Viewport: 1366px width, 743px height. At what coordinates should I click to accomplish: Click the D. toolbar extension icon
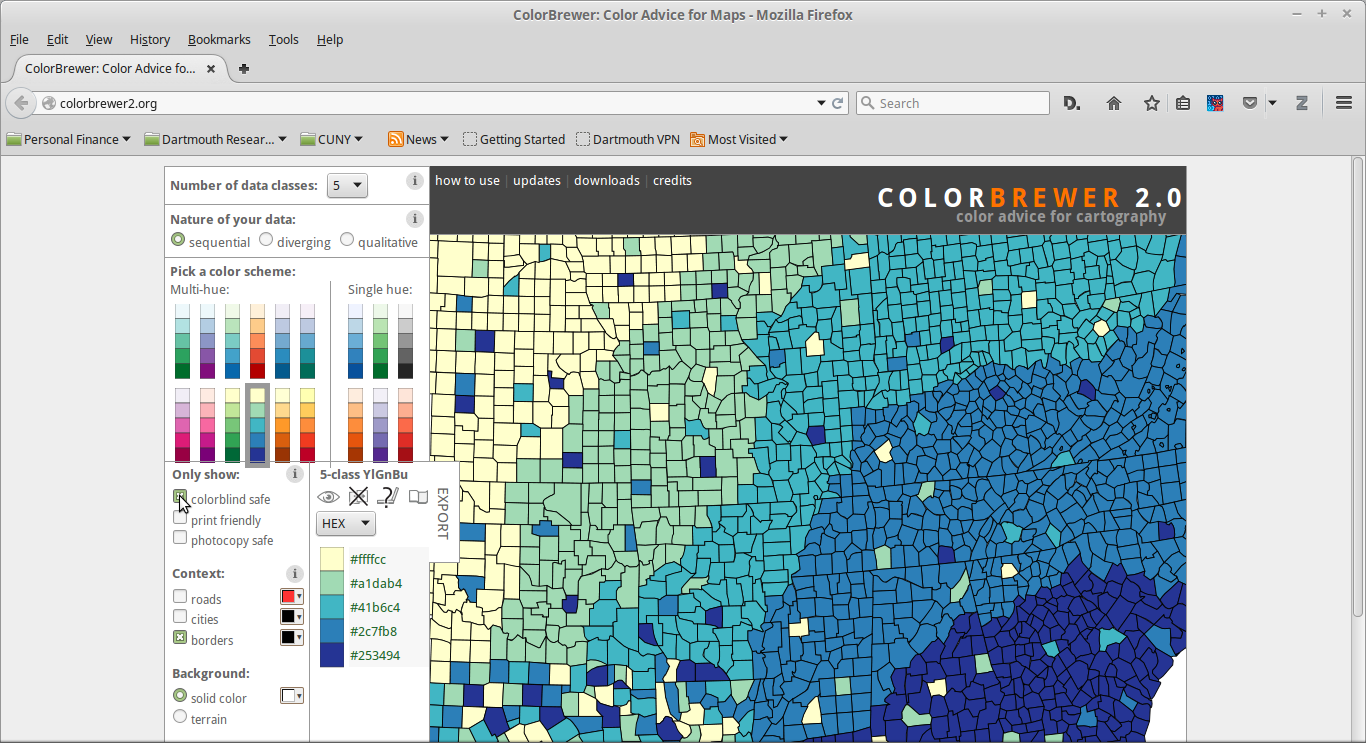coord(1072,103)
